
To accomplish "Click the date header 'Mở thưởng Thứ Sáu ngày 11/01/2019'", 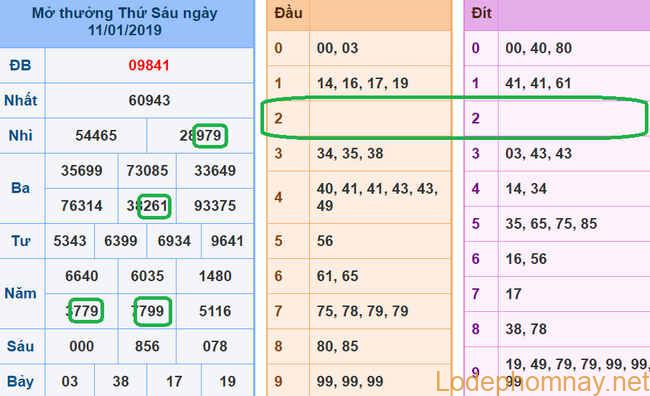I will [125, 22].
